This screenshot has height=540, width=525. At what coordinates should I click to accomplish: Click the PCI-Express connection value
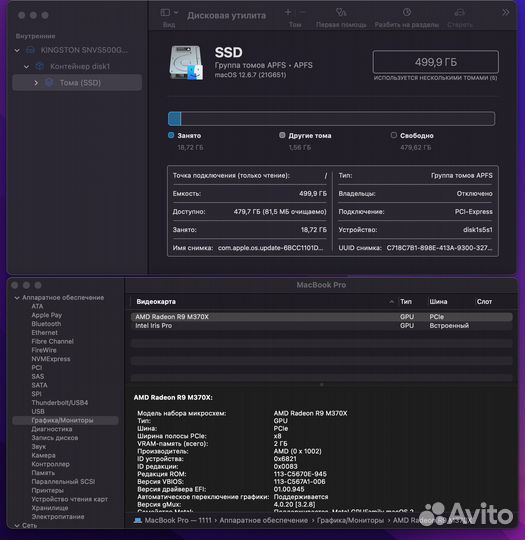point(473,212)
